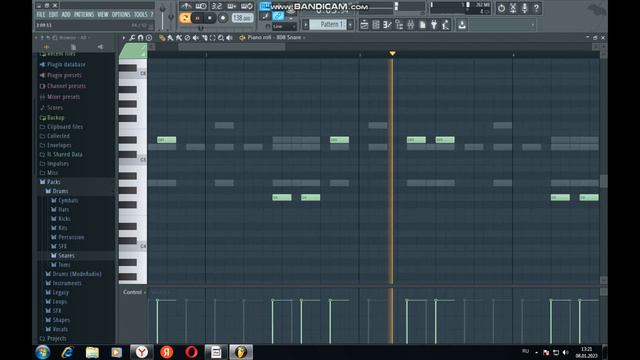Toggle overdub blend recording button

click(231, 6)
